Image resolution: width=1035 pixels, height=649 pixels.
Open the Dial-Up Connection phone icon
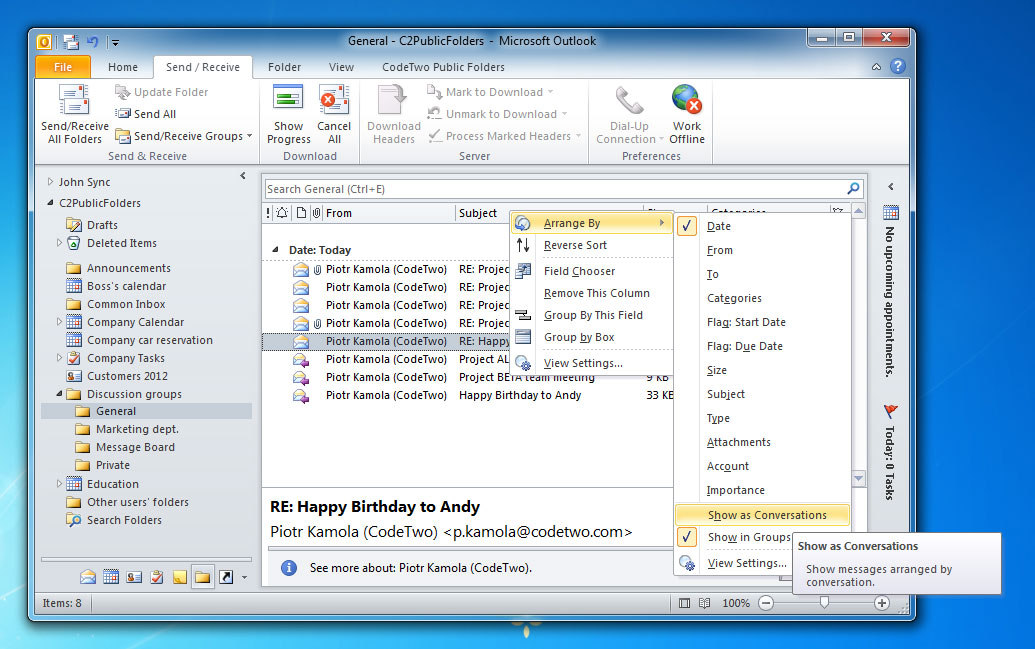click(629, 100)
